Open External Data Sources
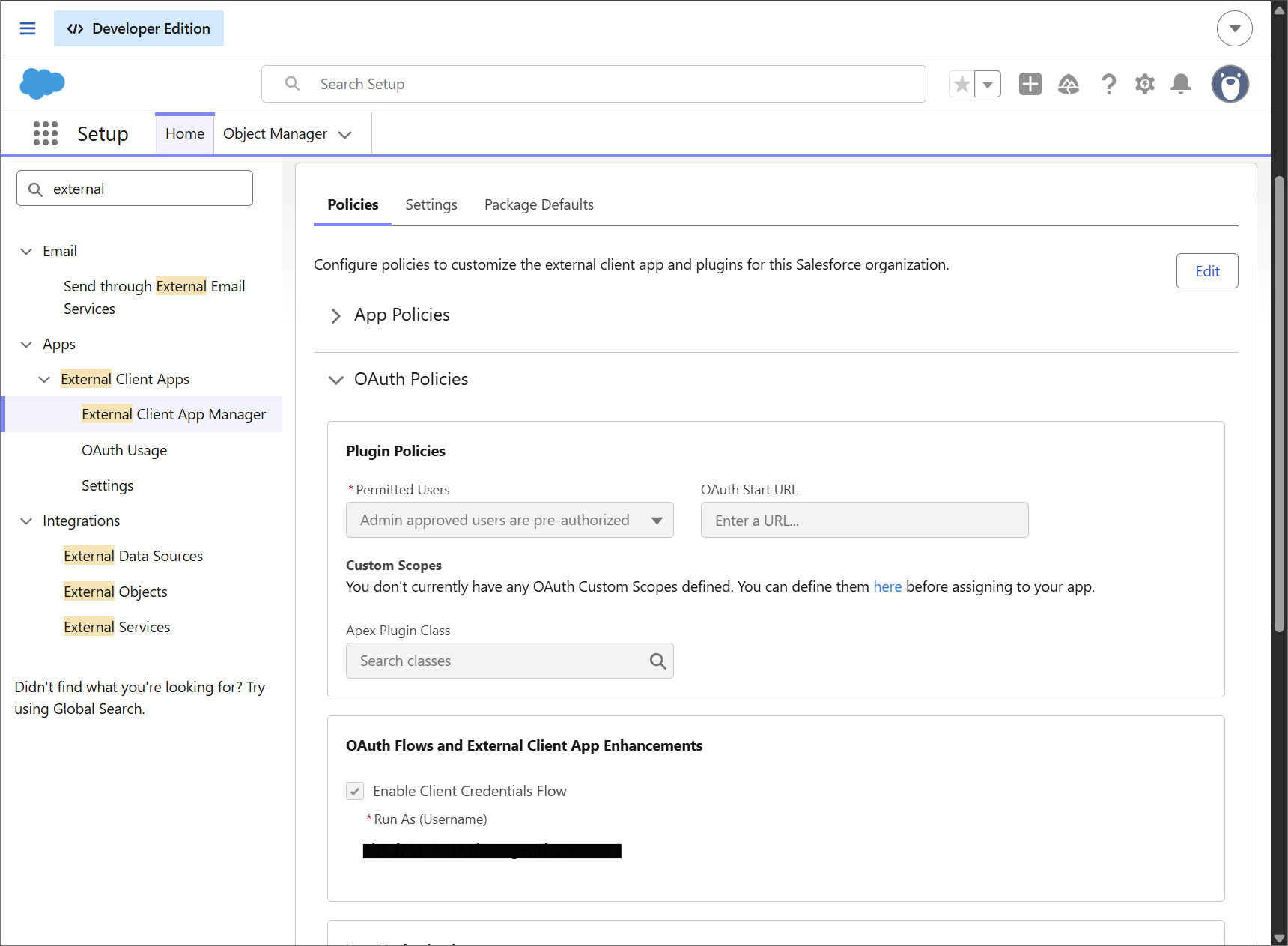Viewport: 1288px width, 946px height. [133, 556]
